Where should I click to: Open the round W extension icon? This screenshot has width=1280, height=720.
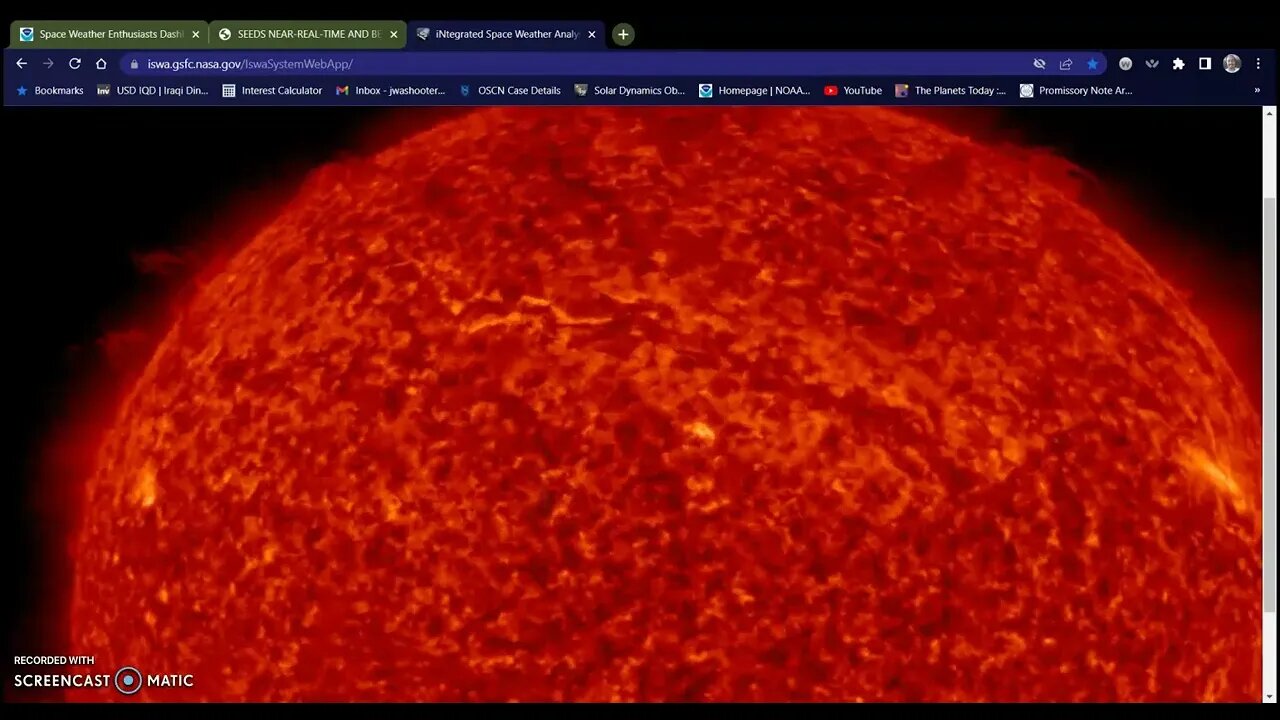[1125, 64]
